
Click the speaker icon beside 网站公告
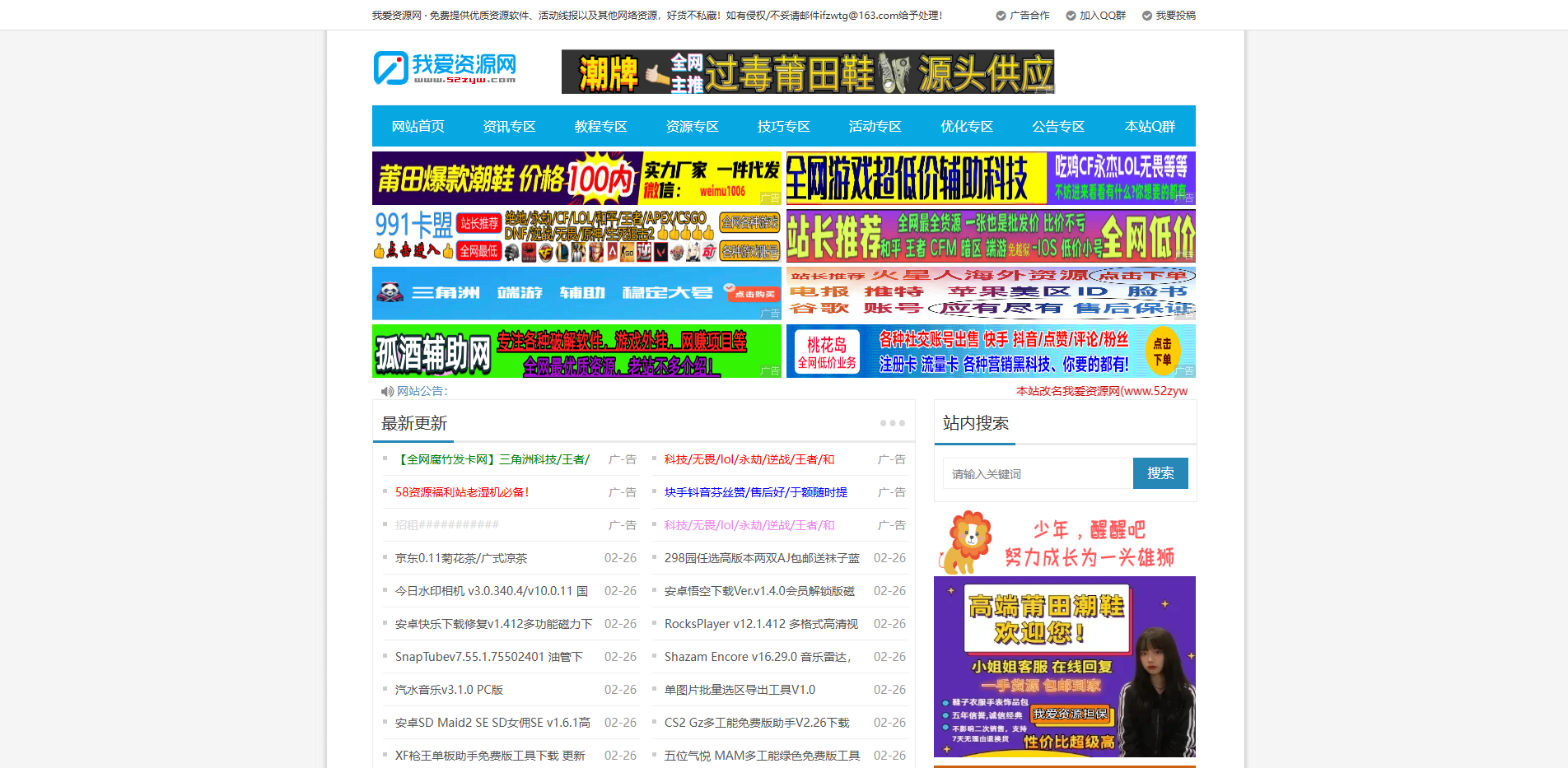point(388,391)
